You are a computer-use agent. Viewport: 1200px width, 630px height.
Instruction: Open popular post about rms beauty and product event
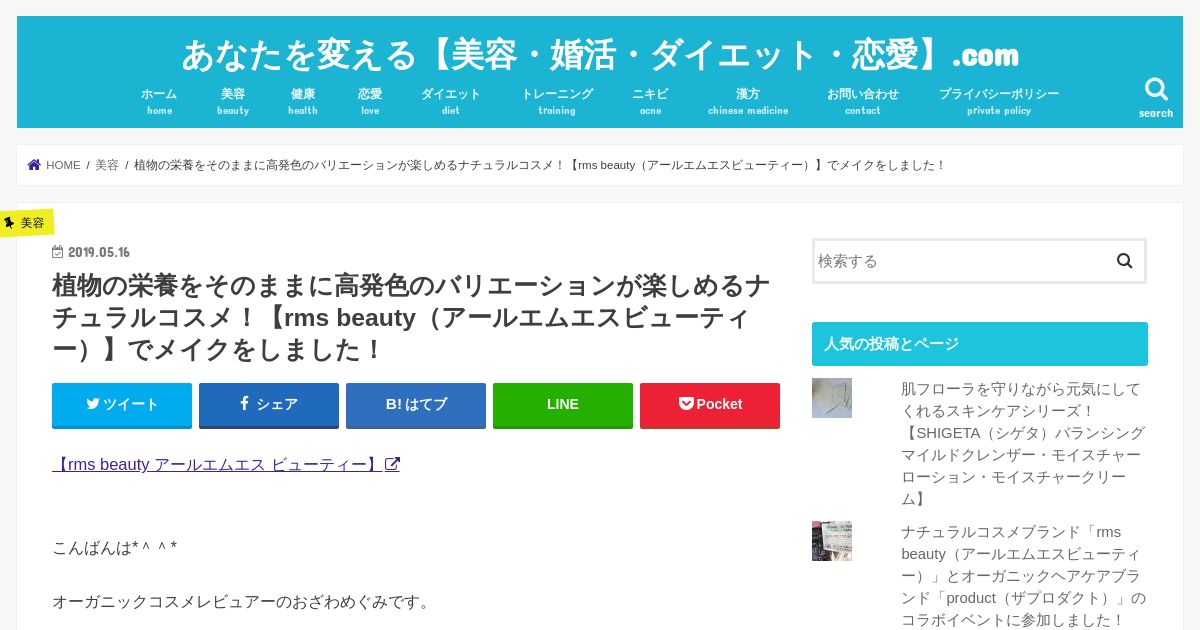point(1023,575)
